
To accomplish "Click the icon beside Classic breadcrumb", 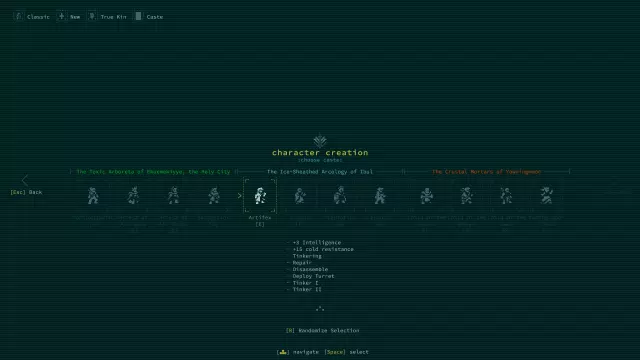I will pyautogui.click(x=18, y=16).
